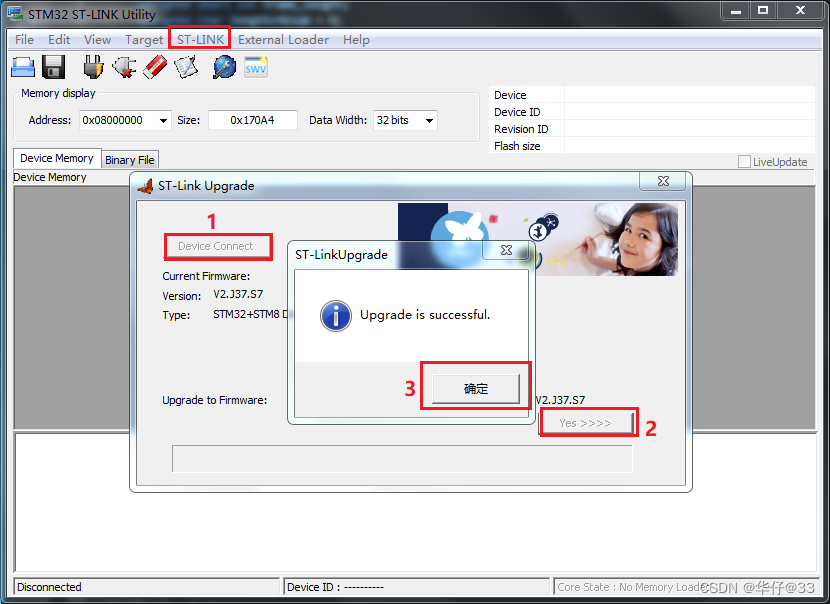
Task: Maximize the STM32 ST-LINK Utility window
Action: (x=763, y=10)
